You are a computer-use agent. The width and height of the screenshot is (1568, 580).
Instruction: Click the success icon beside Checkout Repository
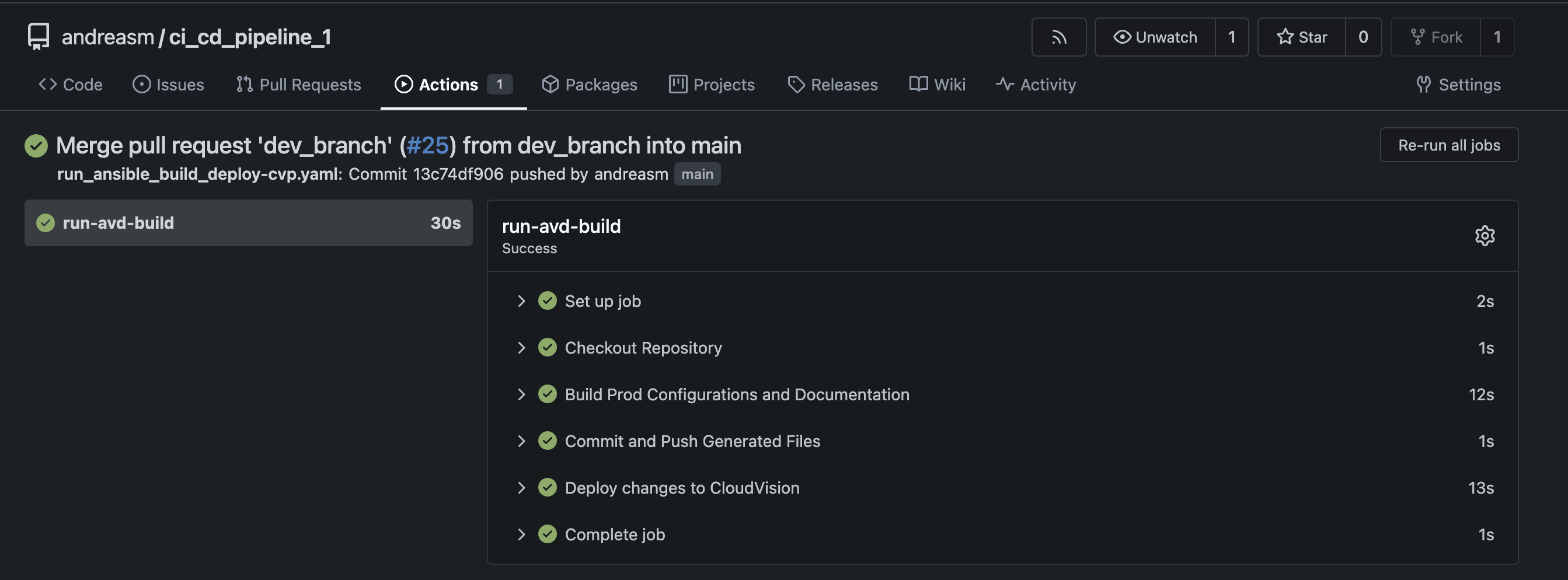pos(547,348)
